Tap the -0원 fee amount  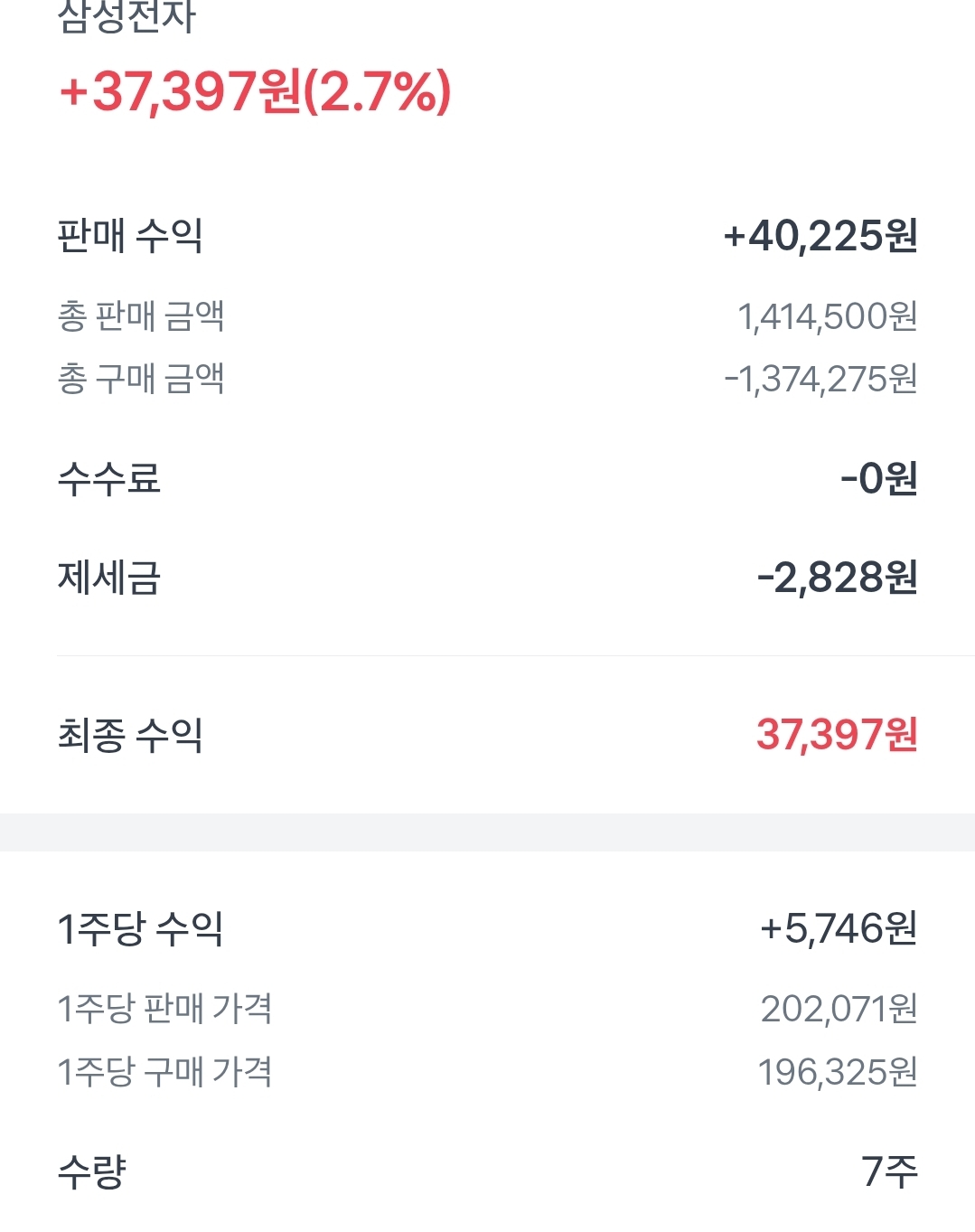(x=878, y=478)
